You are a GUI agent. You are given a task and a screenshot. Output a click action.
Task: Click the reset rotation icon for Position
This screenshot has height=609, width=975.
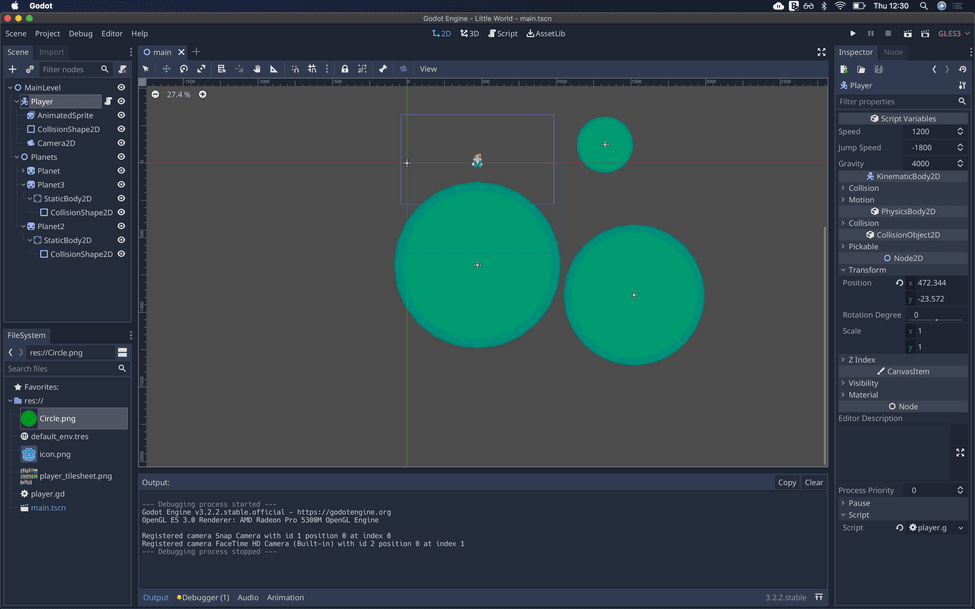click(899, 283)
